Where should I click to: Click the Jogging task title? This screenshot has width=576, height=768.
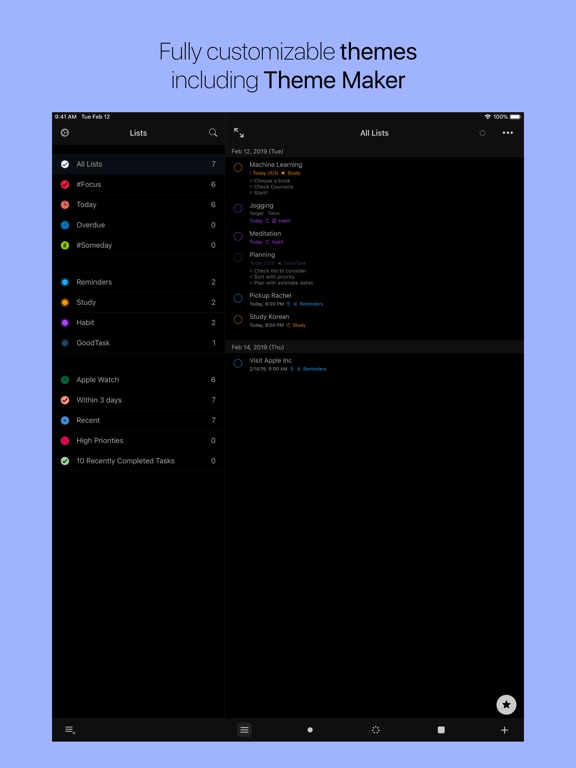[261, 206]
